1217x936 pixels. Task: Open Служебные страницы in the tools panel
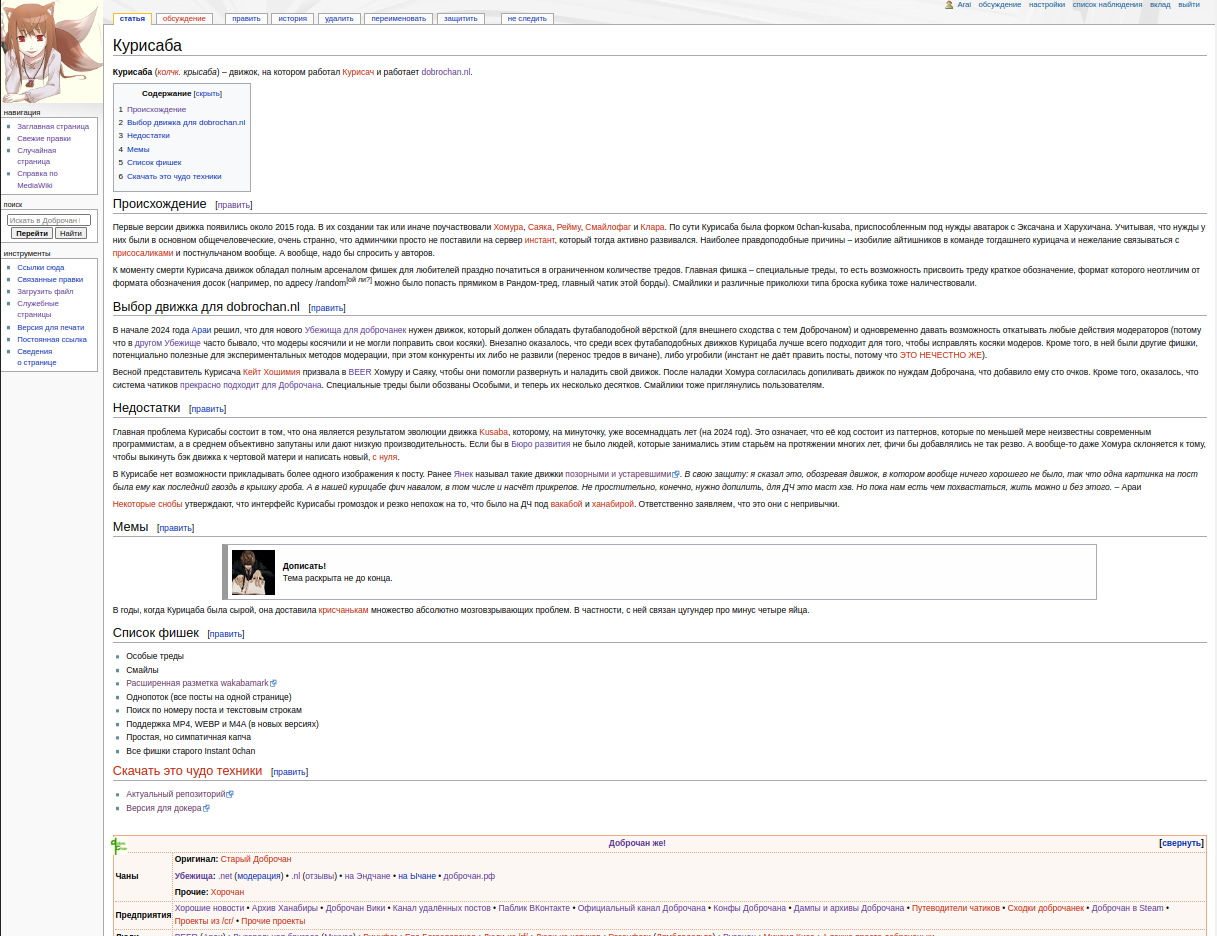[x=38, y=309]
